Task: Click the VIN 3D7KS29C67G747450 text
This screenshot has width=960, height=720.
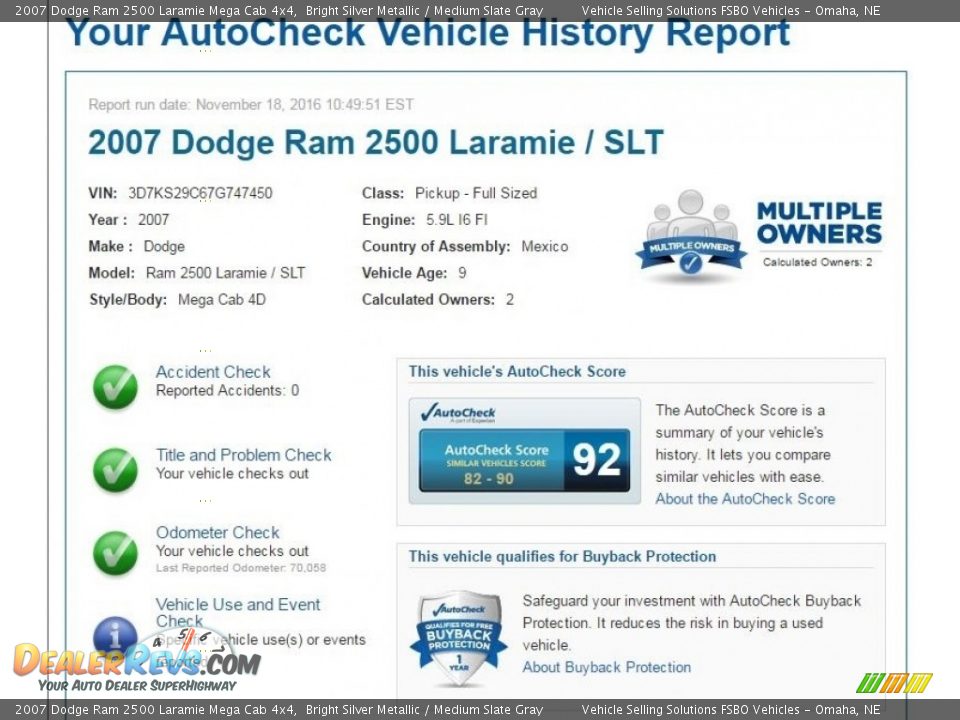Action: (198, 193)
